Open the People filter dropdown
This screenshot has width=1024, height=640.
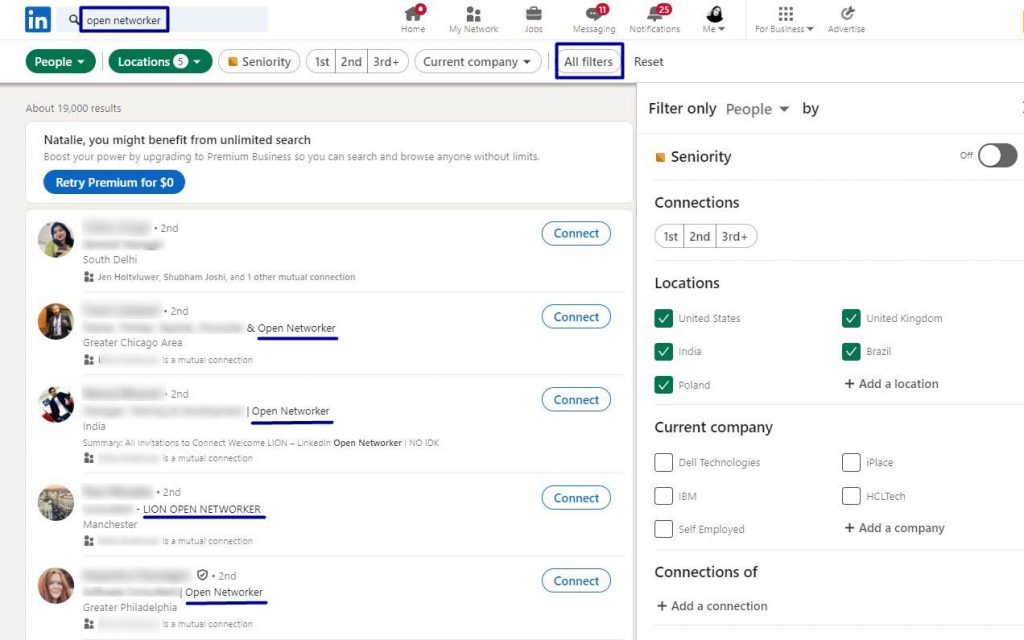point(60,61)
